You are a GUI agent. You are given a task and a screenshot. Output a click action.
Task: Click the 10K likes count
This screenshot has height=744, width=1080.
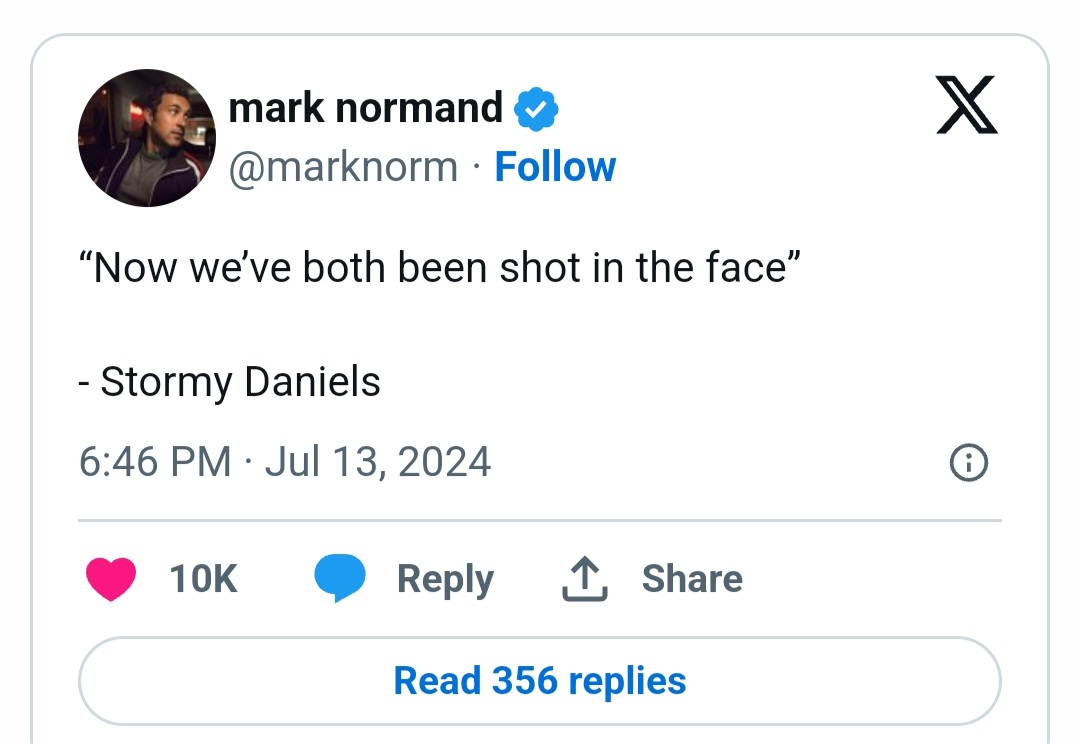point(203,579)
